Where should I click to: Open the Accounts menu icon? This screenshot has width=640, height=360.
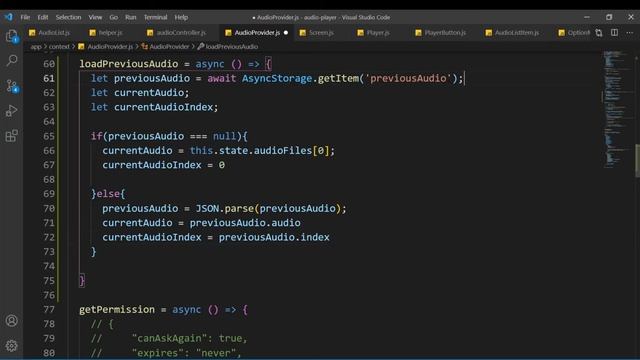(x=12, y=321)
